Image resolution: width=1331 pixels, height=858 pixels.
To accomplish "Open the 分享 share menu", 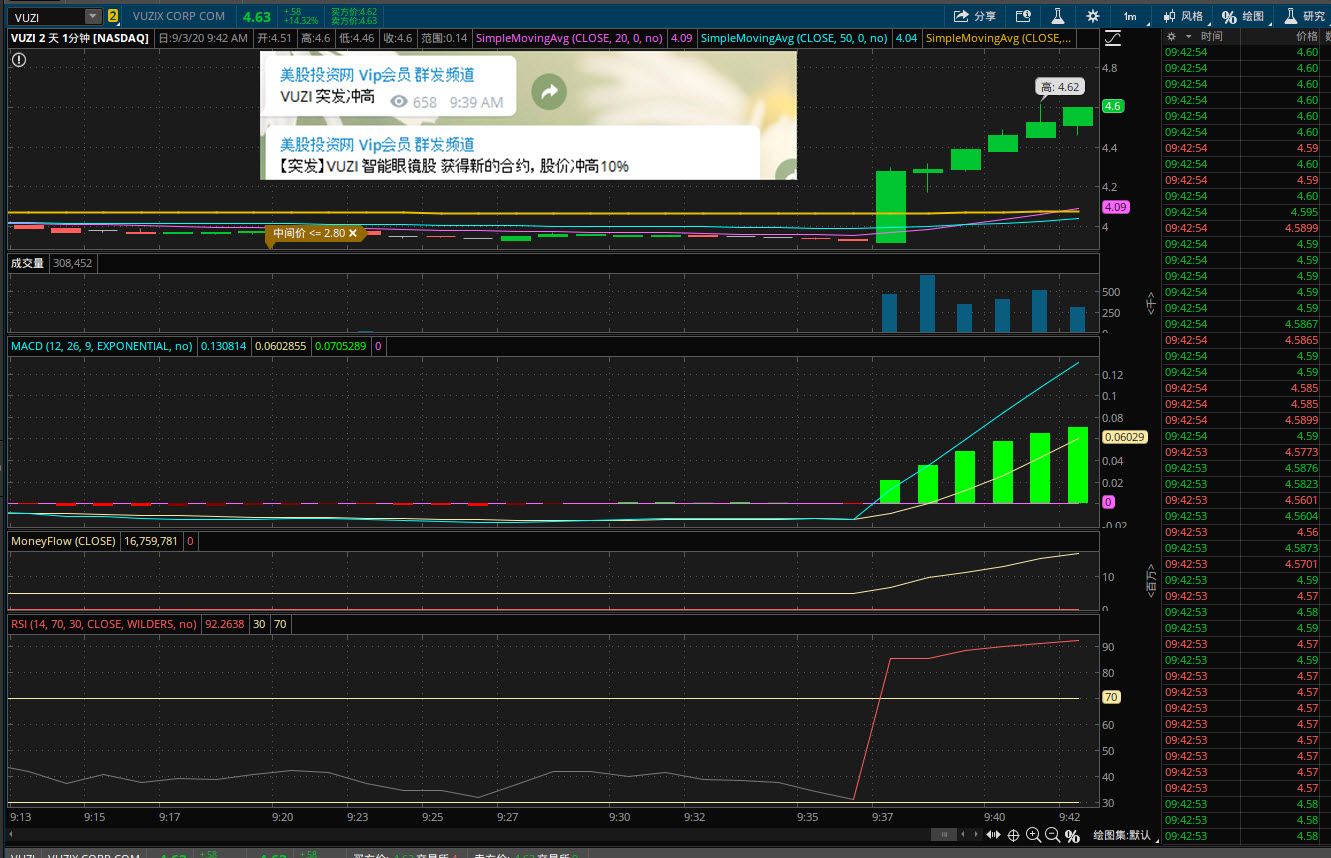I will tap(975, 16).
